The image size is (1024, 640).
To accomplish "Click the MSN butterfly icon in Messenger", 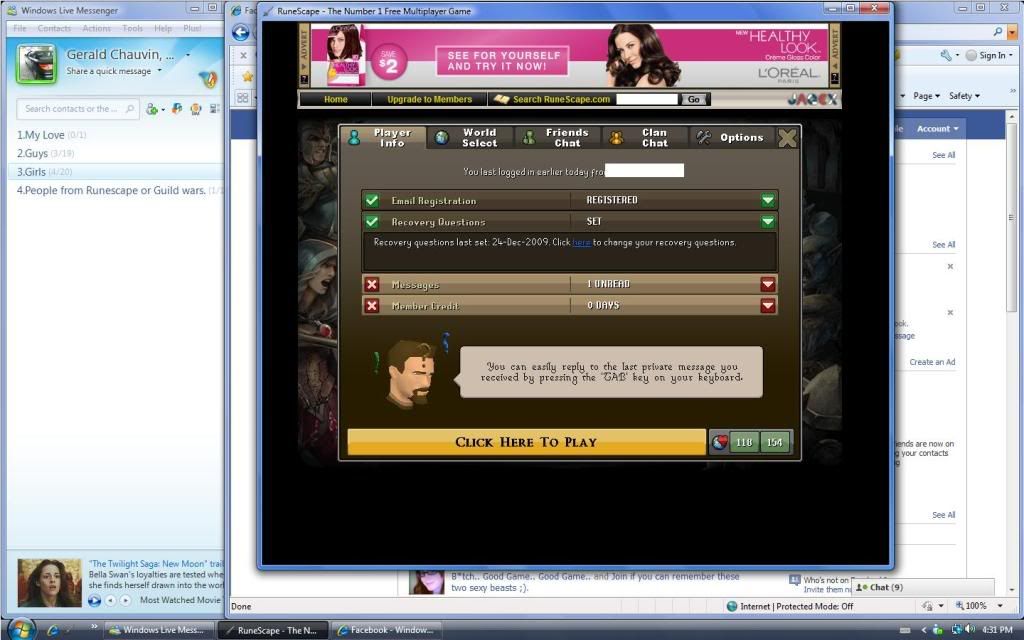I will pyautogui.click(x=208, y=79).
